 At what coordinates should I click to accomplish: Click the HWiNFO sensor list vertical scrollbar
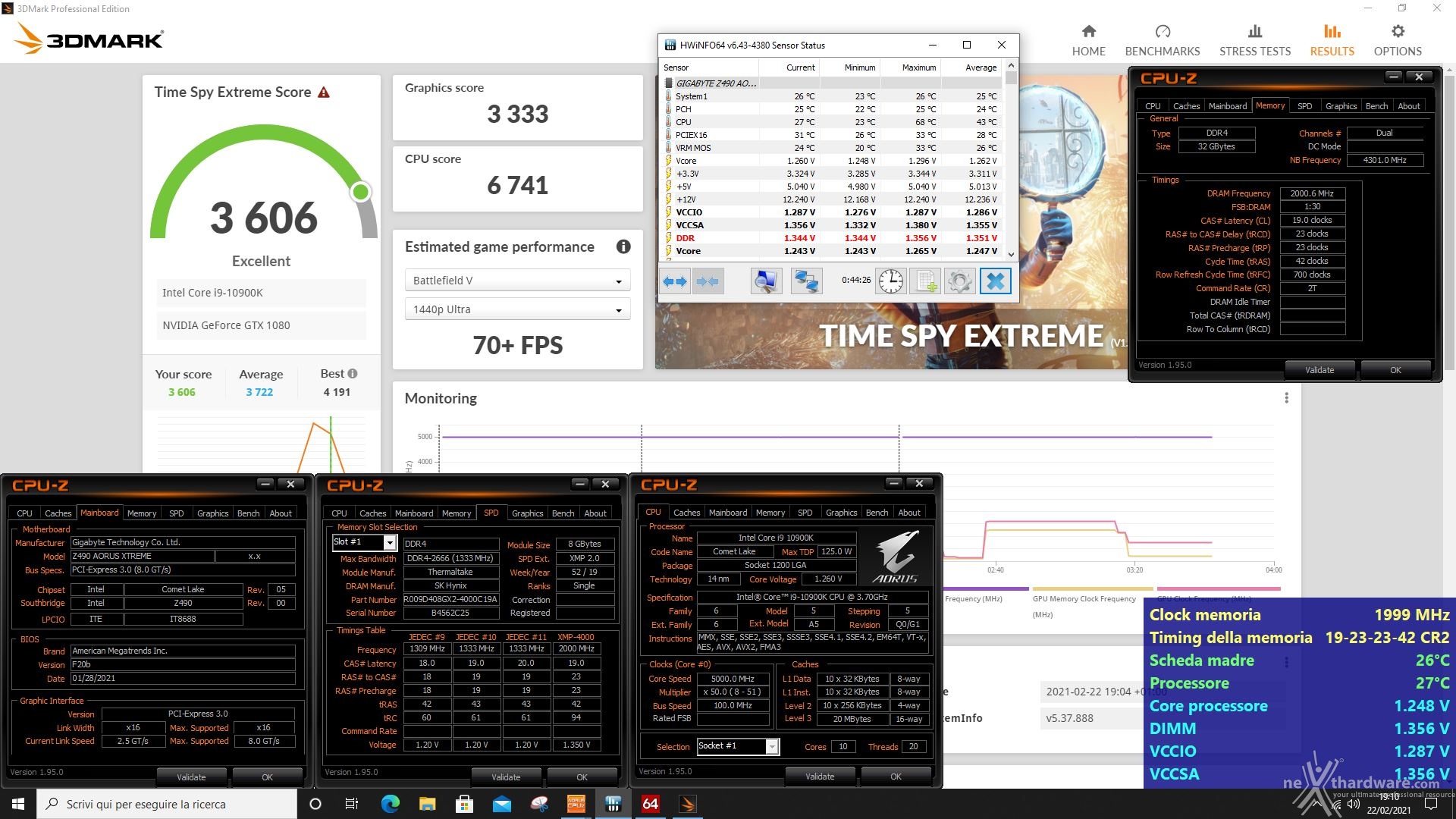coord(1011,161)
